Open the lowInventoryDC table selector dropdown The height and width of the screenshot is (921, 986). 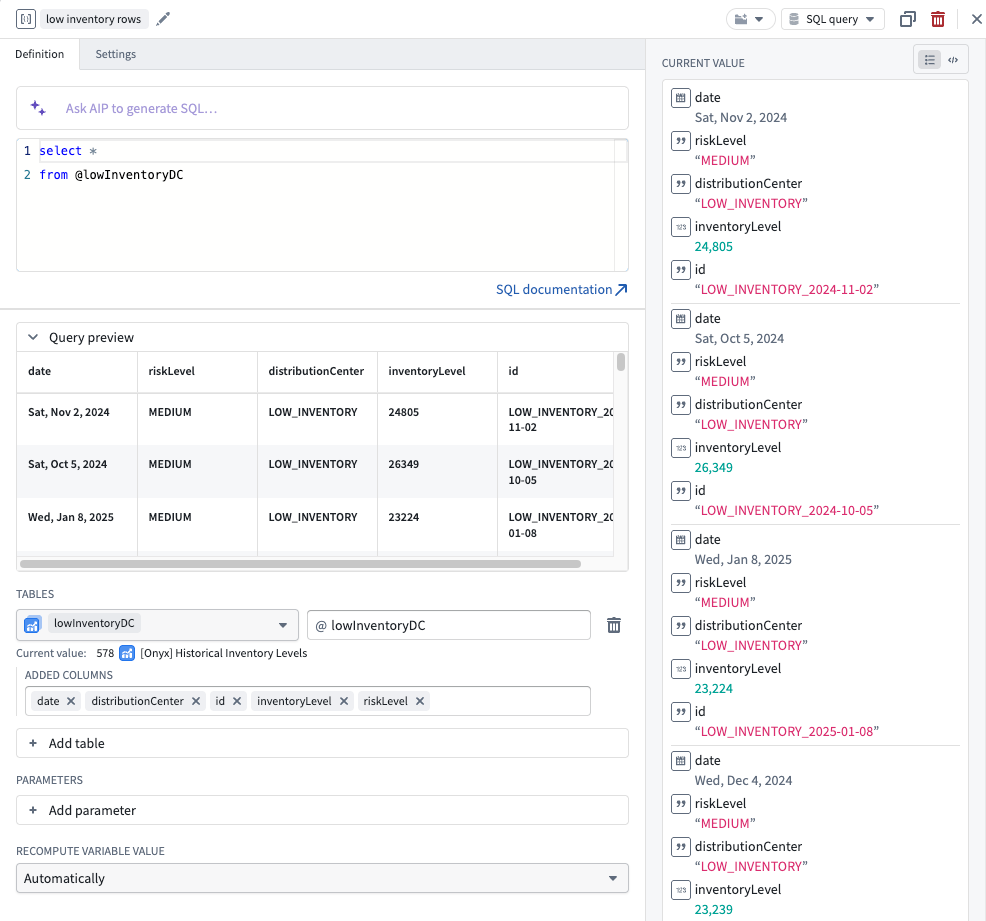tap(157, 625)
